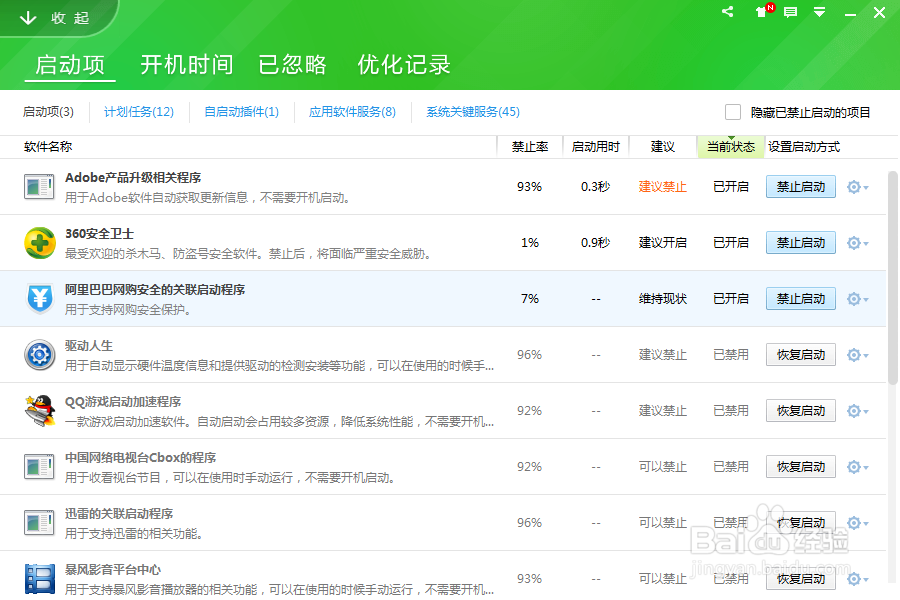Screen dimensions: 900x600
Task: Click the down arrow collapse icon
Action: click(28, 18)
